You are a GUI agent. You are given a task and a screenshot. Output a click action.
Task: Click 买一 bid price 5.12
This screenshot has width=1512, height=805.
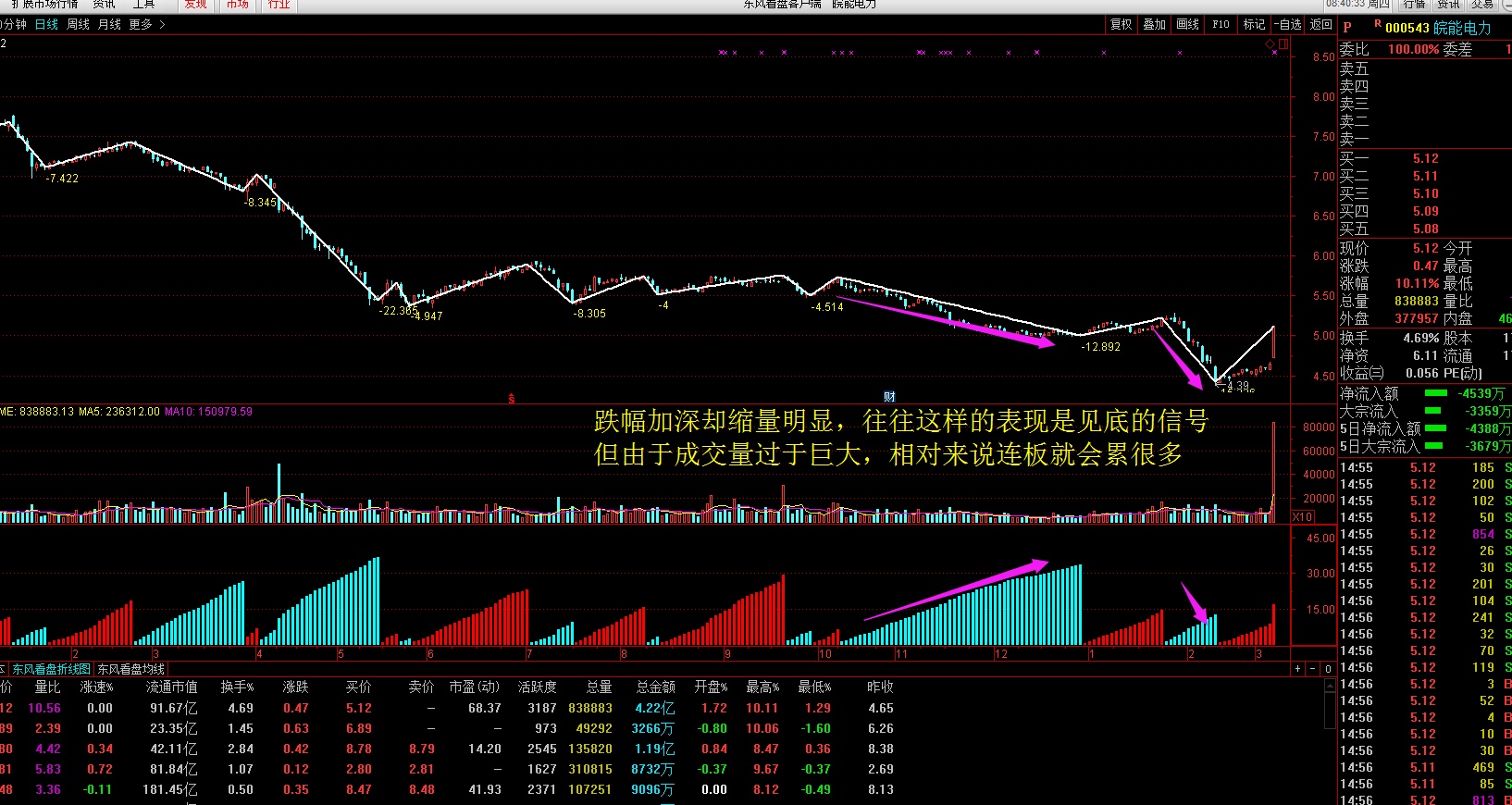pyautogui.click(x=1426, y=158)
